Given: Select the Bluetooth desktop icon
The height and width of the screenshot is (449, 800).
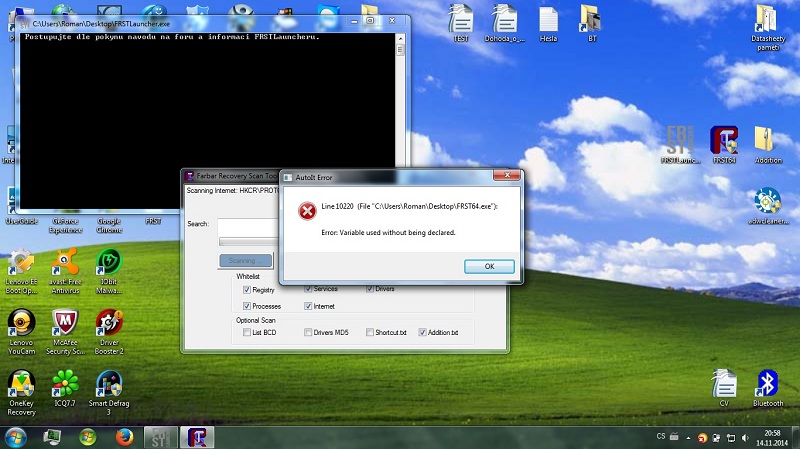Looking at the screenshot, I should (768, 388).
